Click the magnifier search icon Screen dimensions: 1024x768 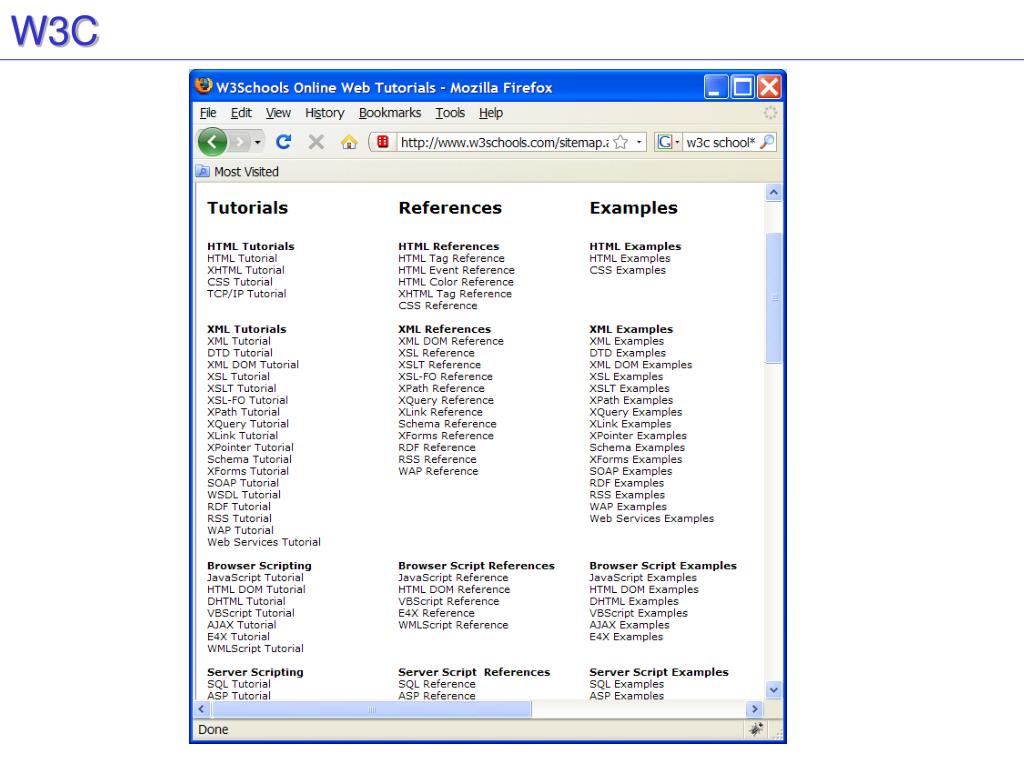pyautogui.click(x=767, y=142)
